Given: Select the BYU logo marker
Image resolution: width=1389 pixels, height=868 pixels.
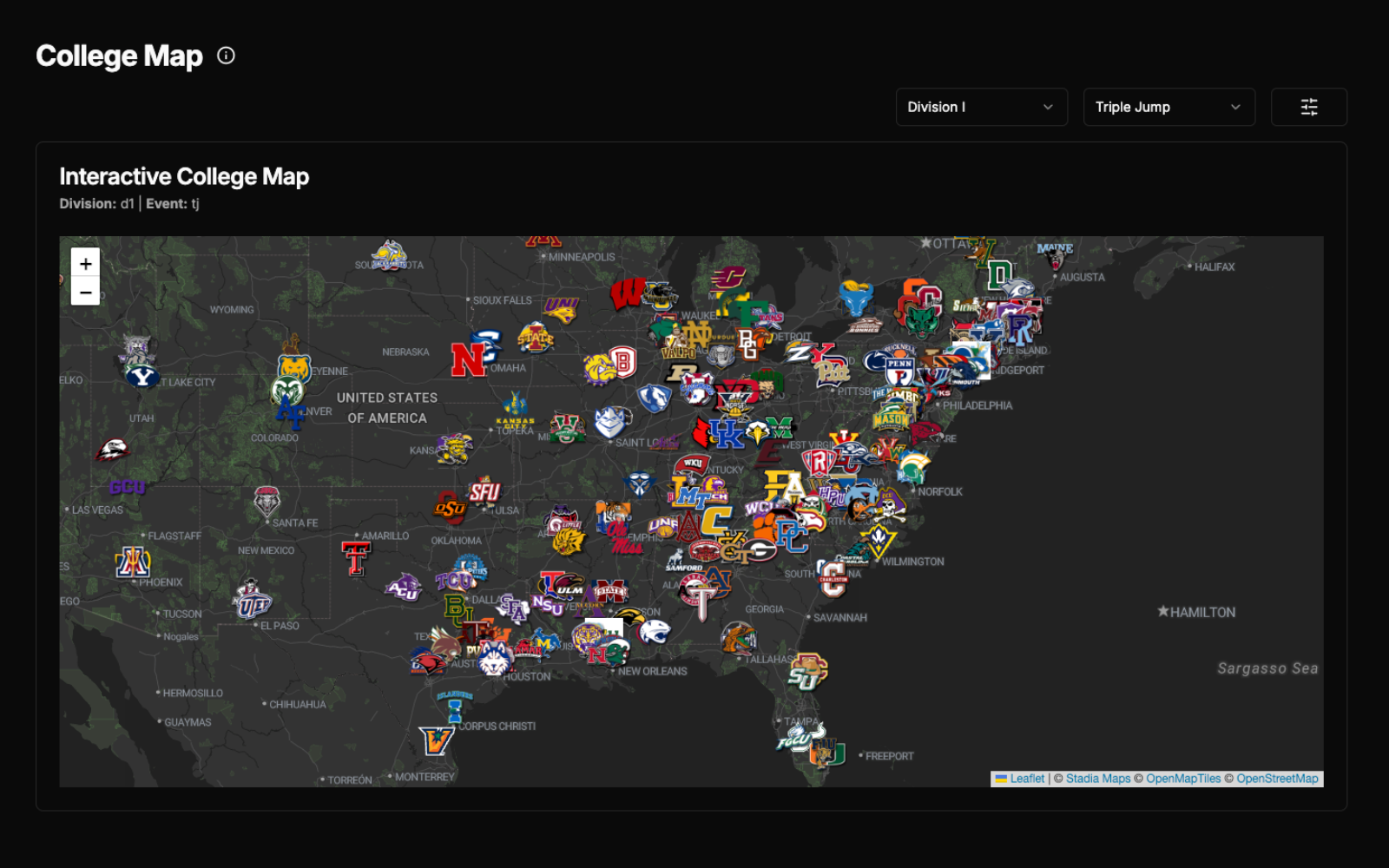Looking at the screenshot, I should coord(142,376).
